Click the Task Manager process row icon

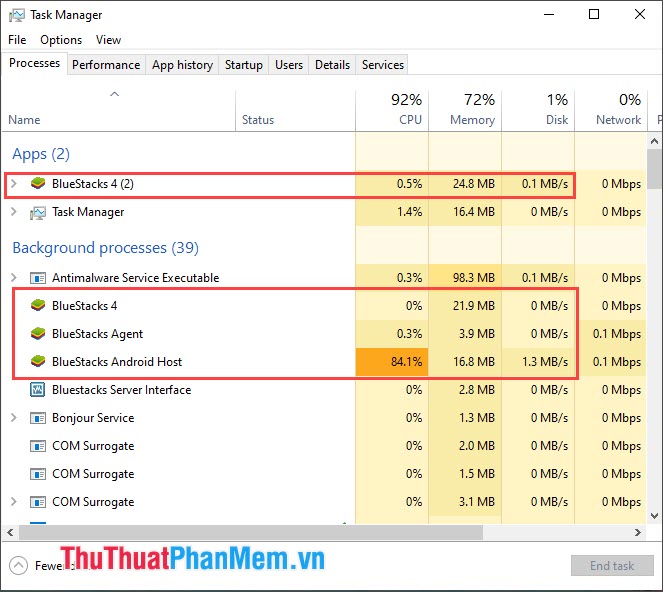point(38,212)
